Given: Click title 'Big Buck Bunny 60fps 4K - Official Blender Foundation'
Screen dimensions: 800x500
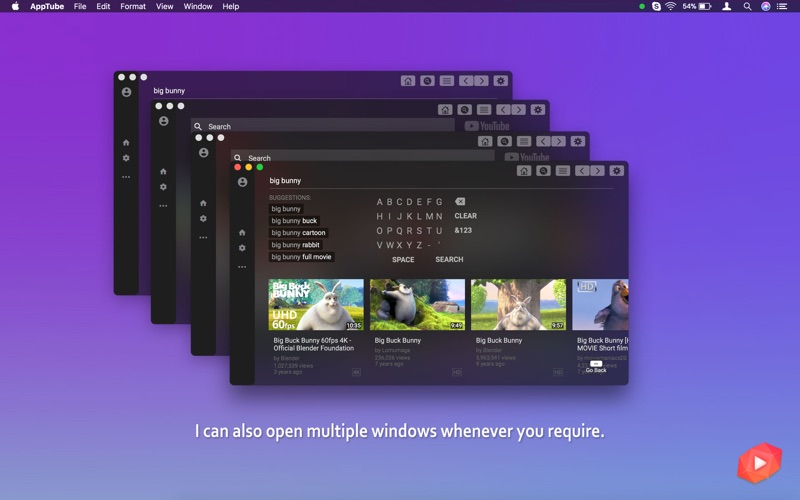Looking at the screenshot, I should click(x=314, y=344).
